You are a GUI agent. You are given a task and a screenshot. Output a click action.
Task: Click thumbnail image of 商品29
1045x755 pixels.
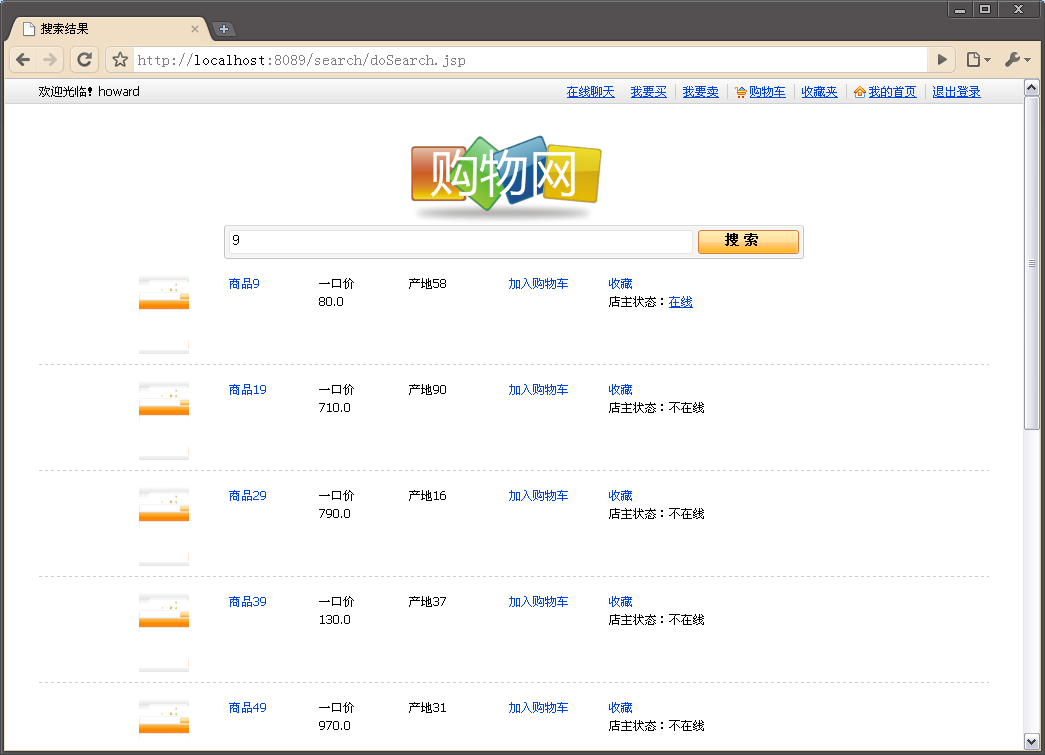coord(164,526)
